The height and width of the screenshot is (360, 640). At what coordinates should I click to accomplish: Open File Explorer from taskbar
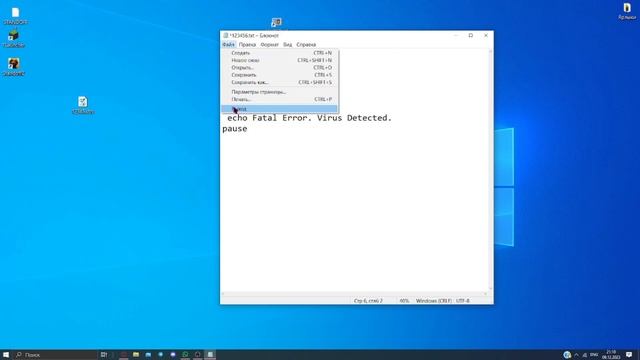tap(136, 355)
